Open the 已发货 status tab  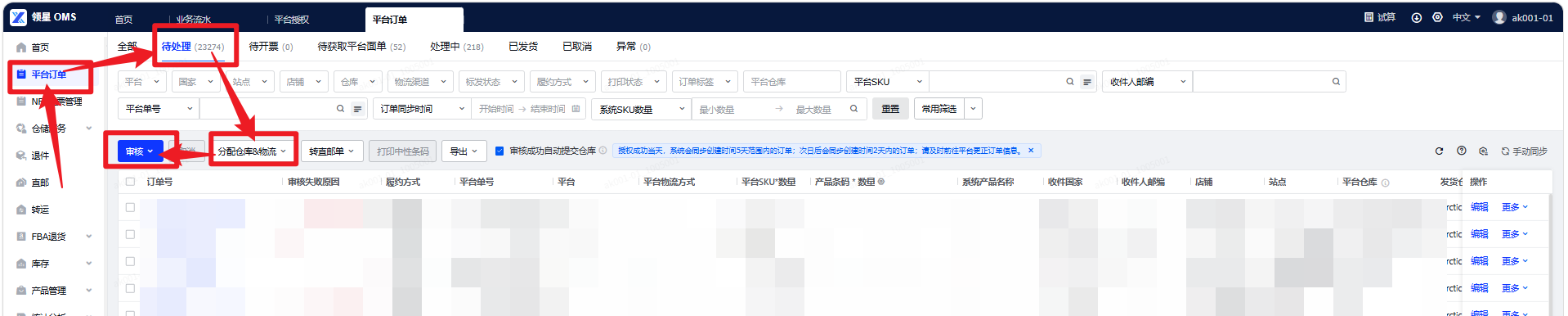[523, 47]
